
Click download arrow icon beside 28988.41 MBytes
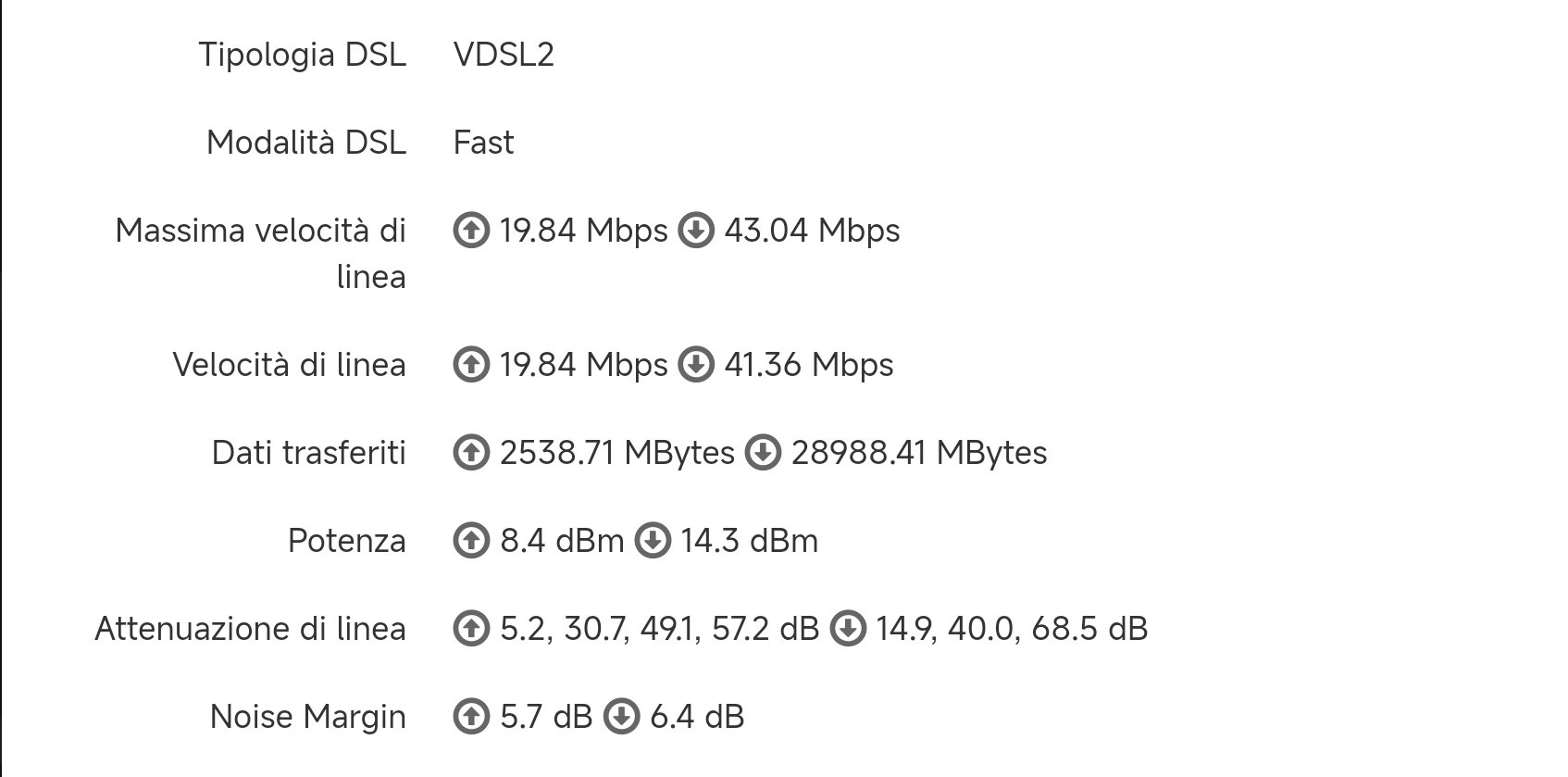click(x=763, y=453)
